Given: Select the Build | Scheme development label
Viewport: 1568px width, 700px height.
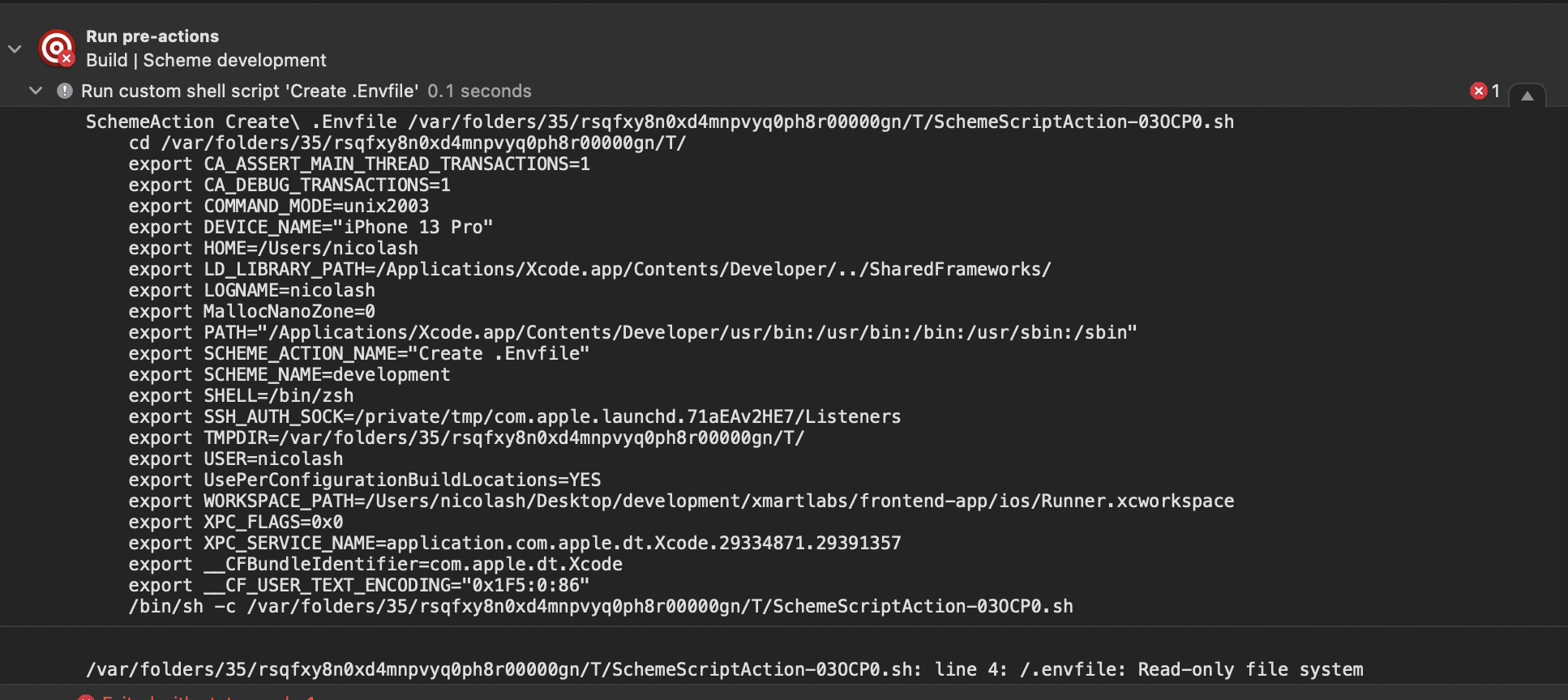Looking at the screenshot, I should pos(206,60).
